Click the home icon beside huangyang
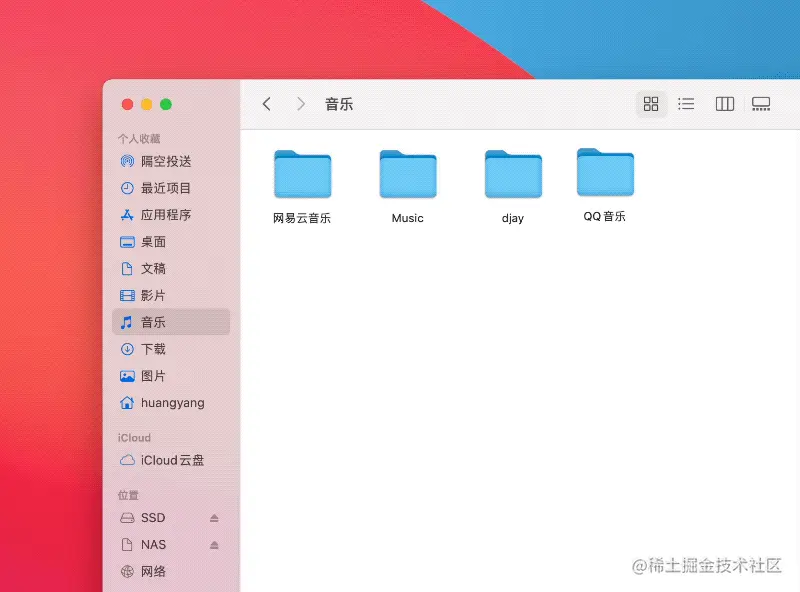This screenshot has width=800, height=592. click(x=127, y=403)
